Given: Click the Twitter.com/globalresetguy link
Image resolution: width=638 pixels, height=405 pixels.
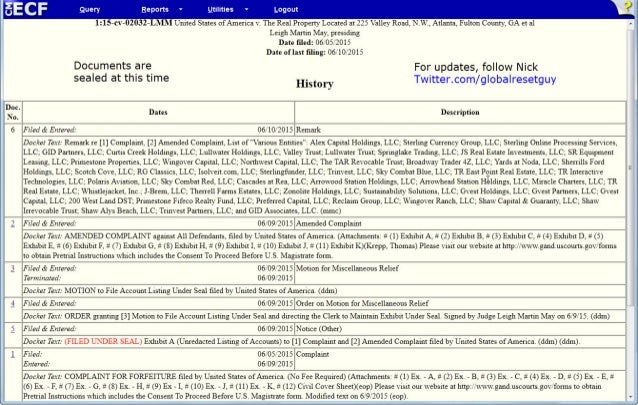Looking at the screenshot, I should pos(485,79).
